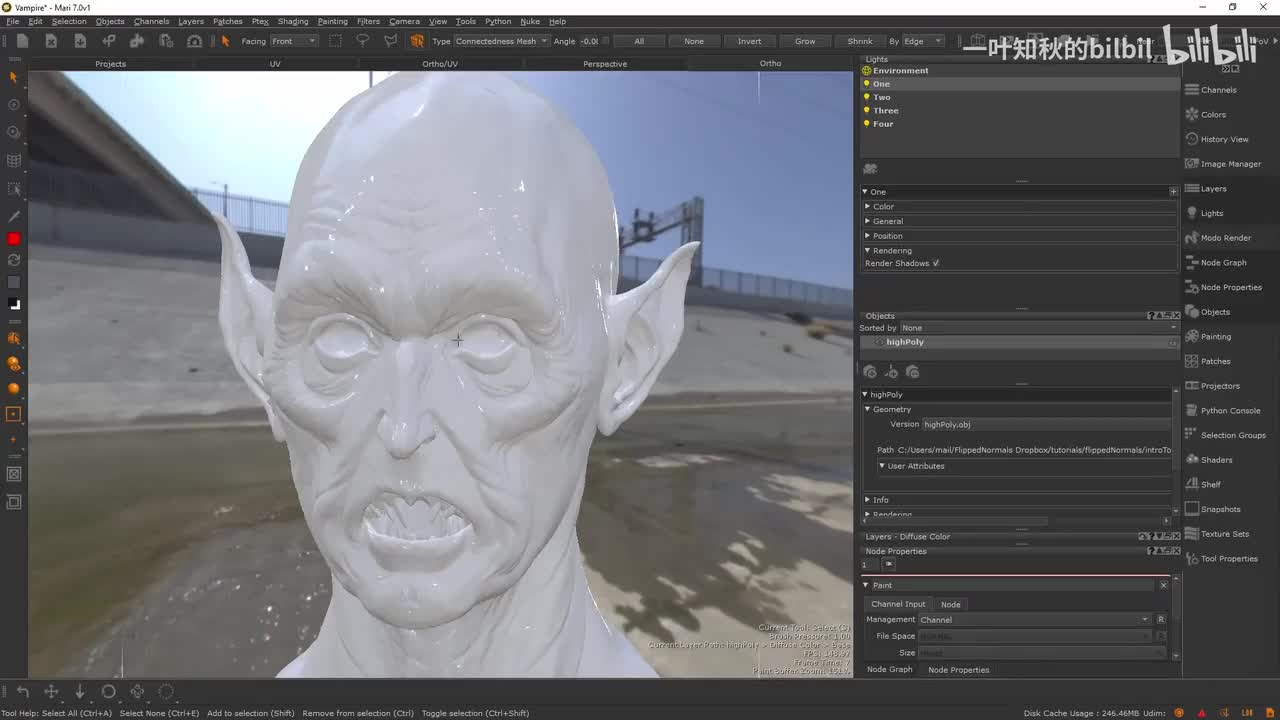Select the arrow Select tool in left toolbar
1280x720 pixels.
14,77
